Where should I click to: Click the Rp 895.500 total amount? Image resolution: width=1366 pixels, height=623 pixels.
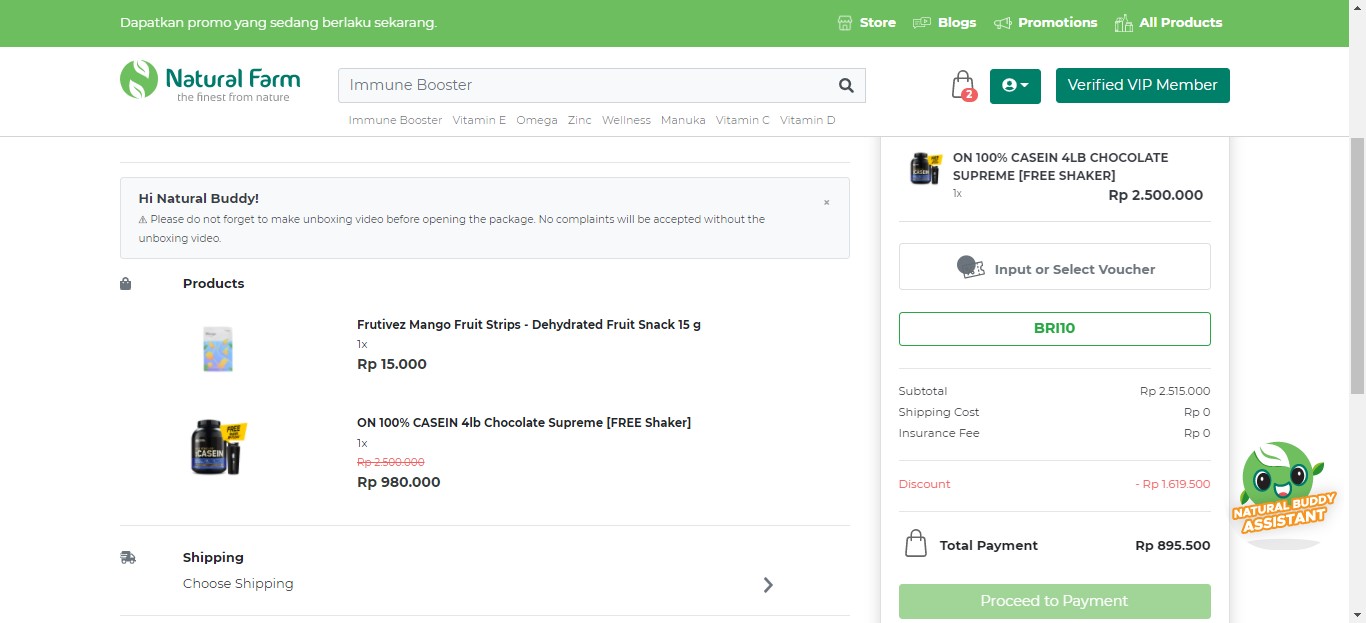click(x=1173, y=546)
